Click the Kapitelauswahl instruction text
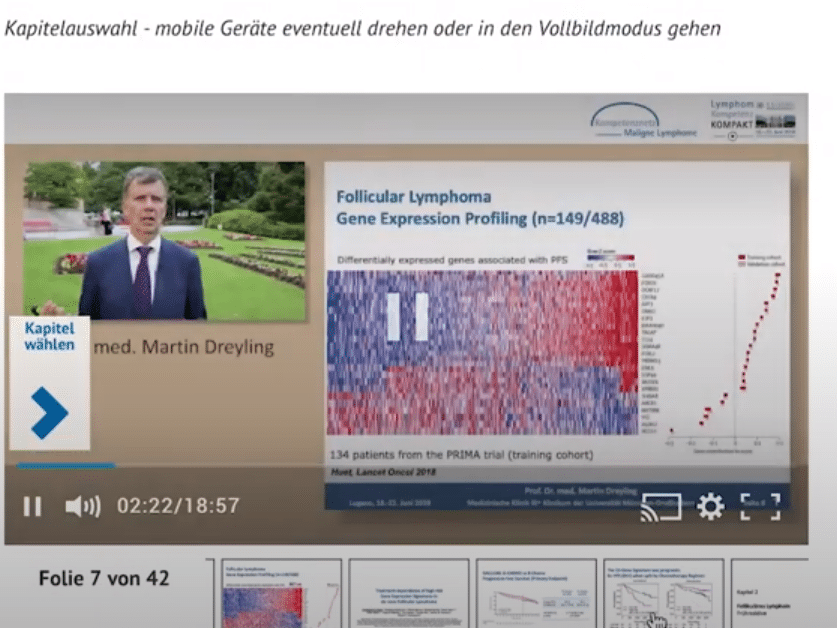Image resolution: width=837 pixels, height=628 pixels. coord(363,28)
